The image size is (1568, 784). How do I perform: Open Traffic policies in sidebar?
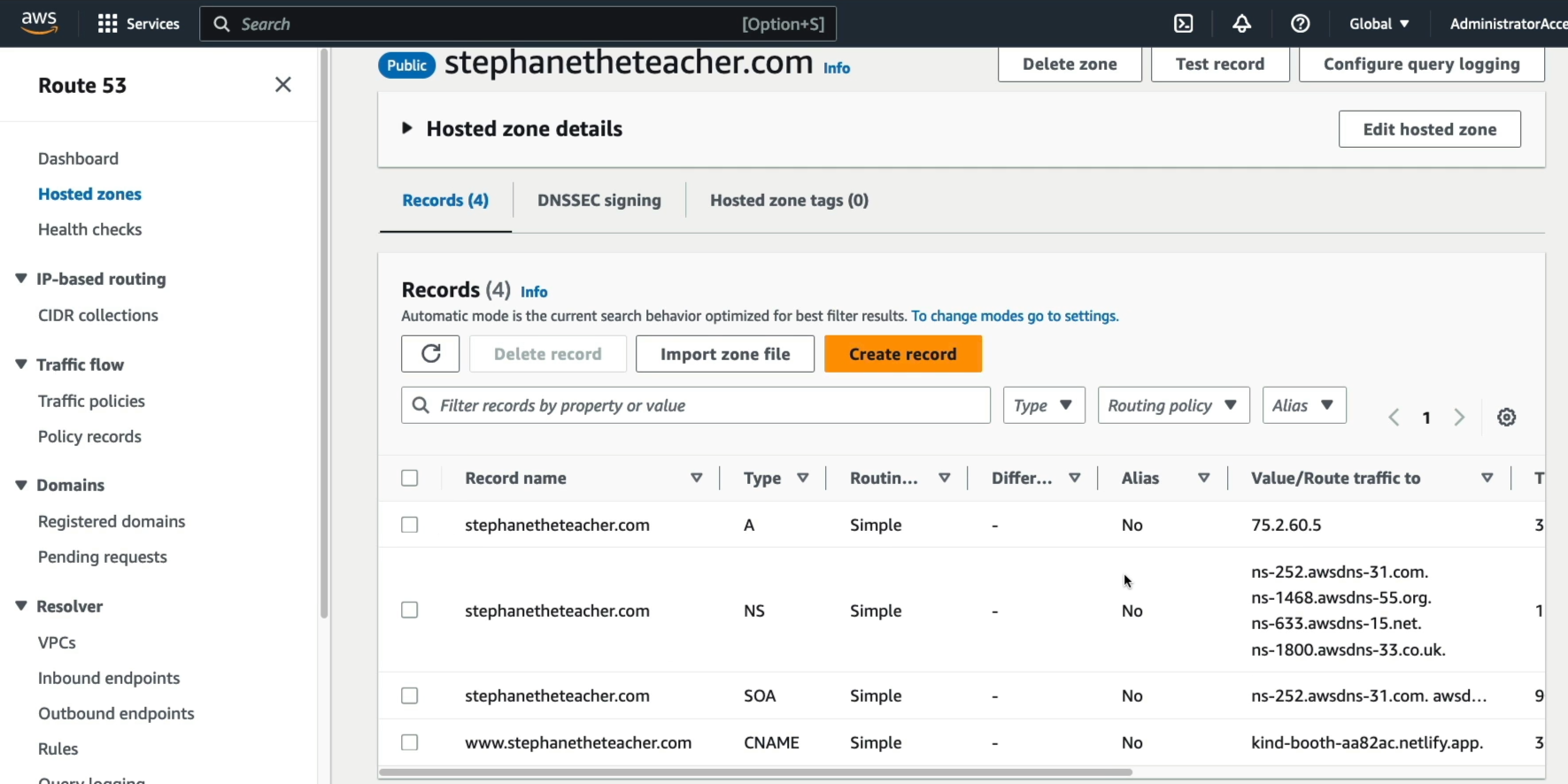91,401
